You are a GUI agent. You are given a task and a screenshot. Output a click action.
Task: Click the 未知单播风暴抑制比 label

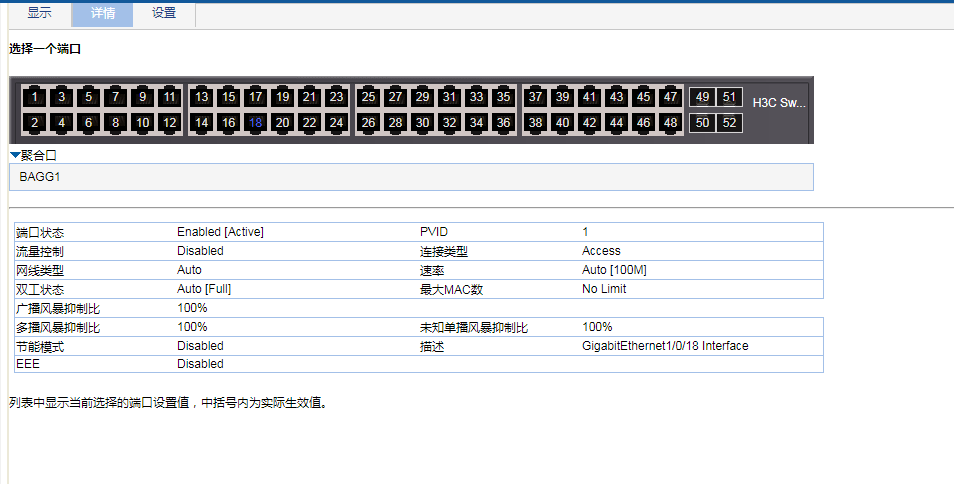474,328
